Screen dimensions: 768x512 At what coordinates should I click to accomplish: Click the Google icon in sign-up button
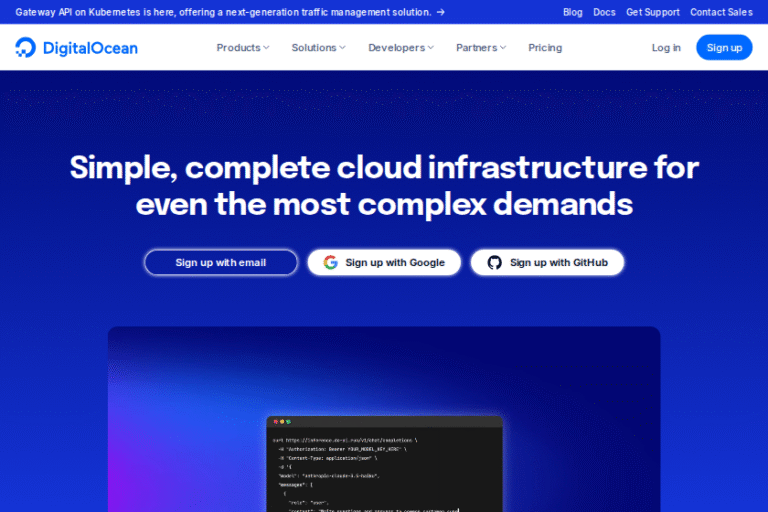coord(330,263)
